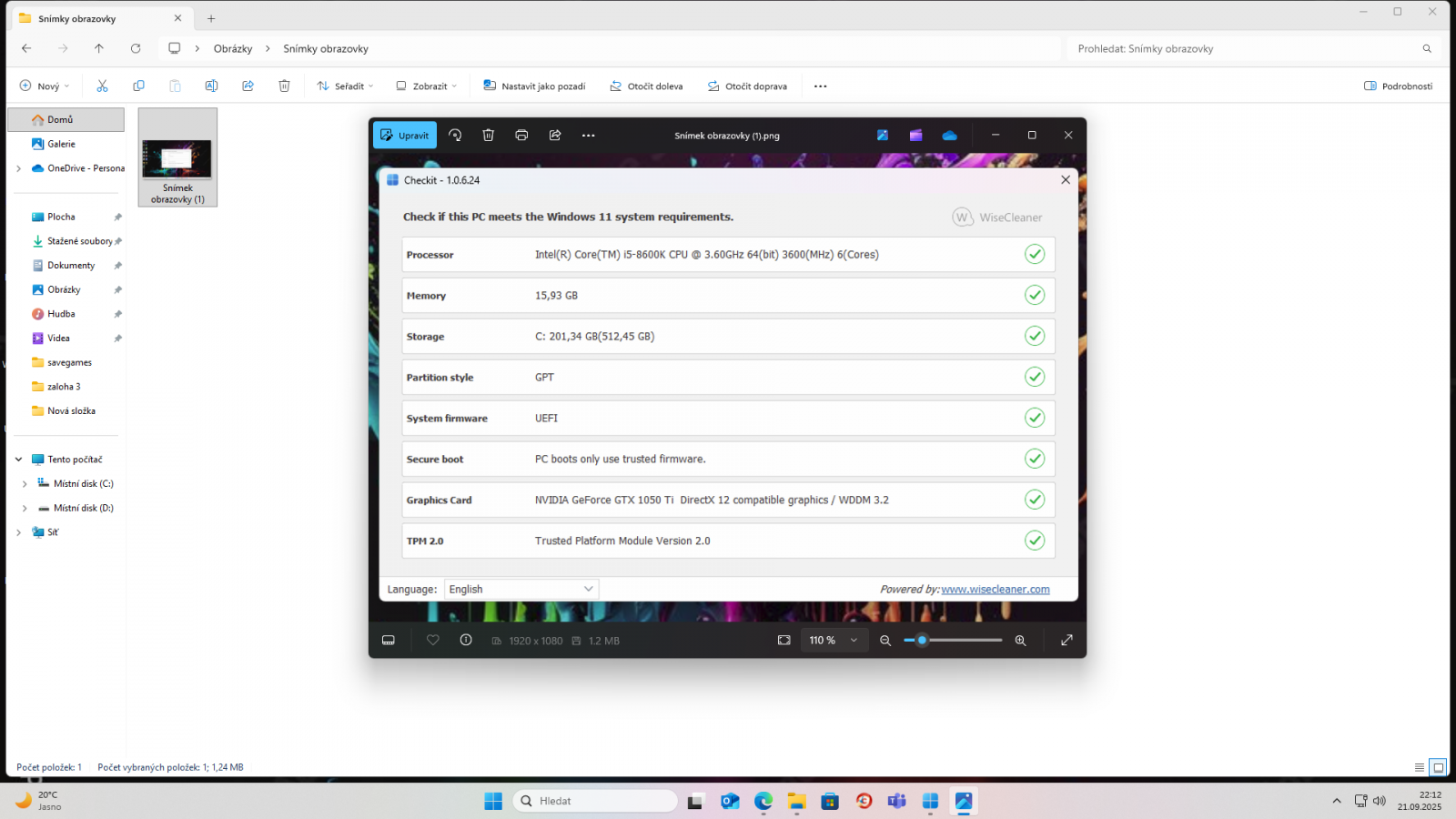Screen dimensions: 1456x819
Task: Open the Windows Start menu
Action: (x=493, y=801)
